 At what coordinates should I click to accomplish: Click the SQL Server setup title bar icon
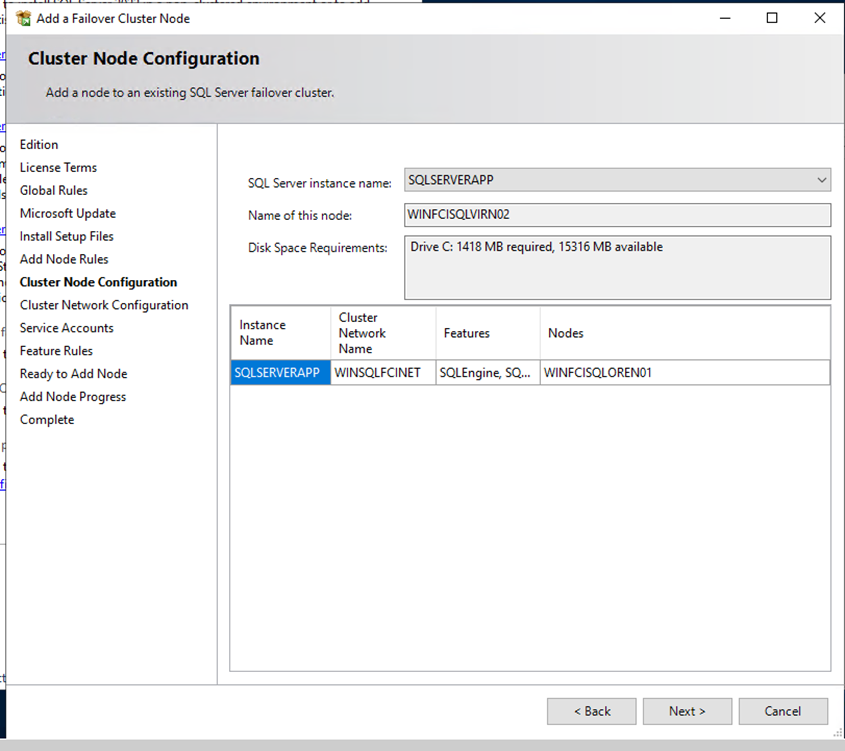pos(24,18)
